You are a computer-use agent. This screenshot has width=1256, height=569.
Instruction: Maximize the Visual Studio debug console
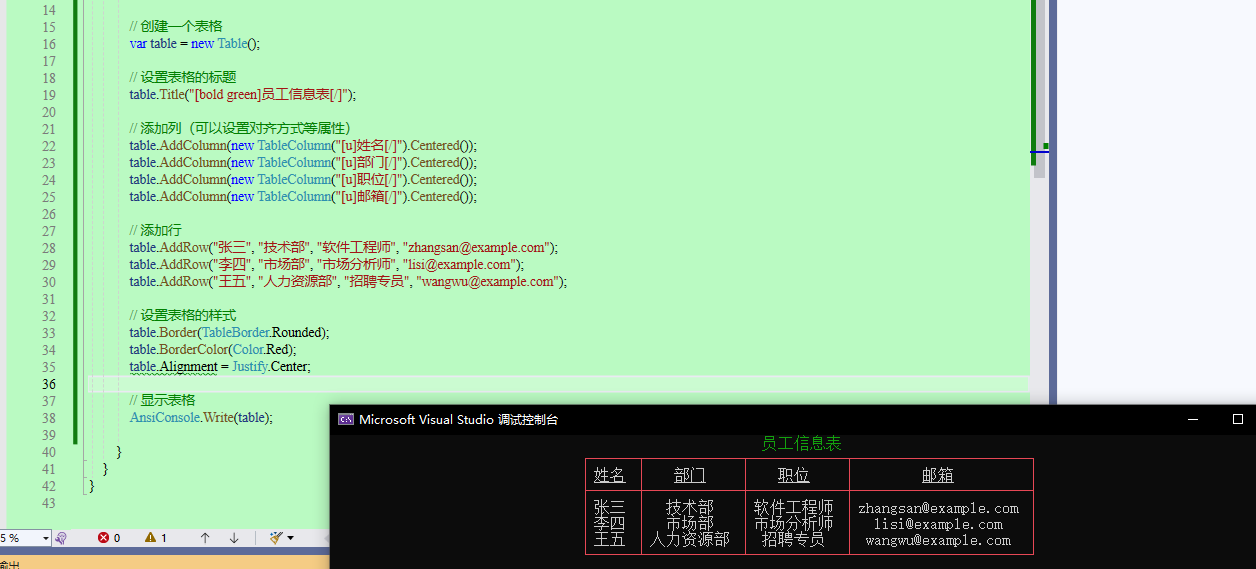[1238, 420]
